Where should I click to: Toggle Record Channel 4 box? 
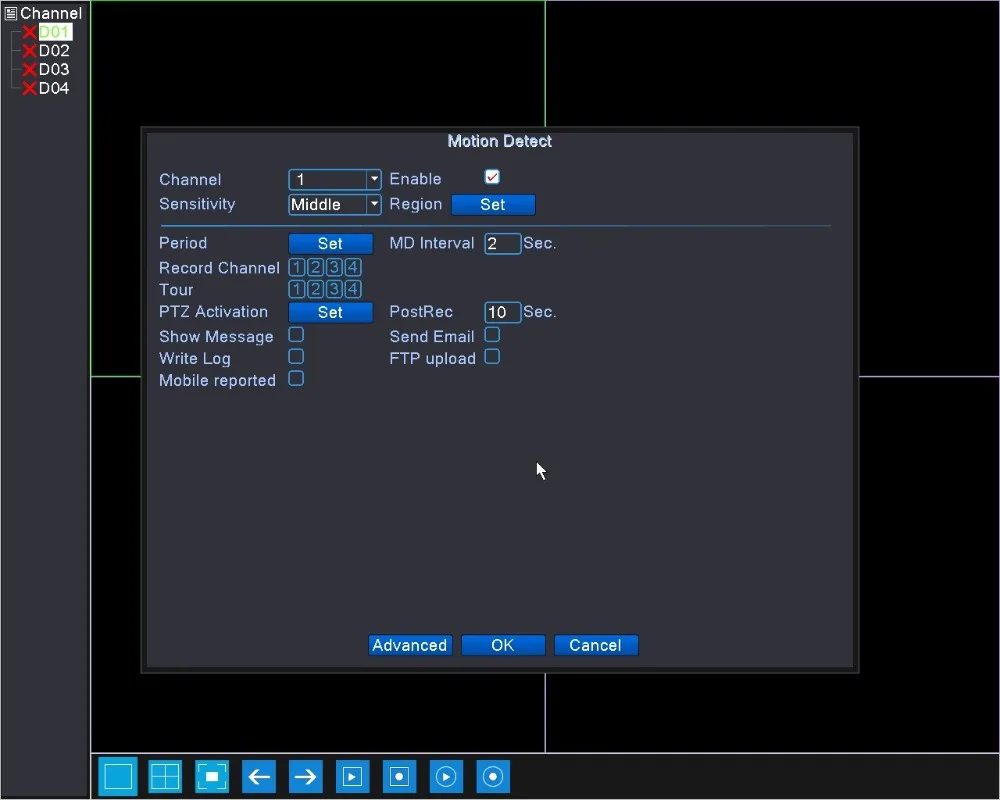(353, 267)
